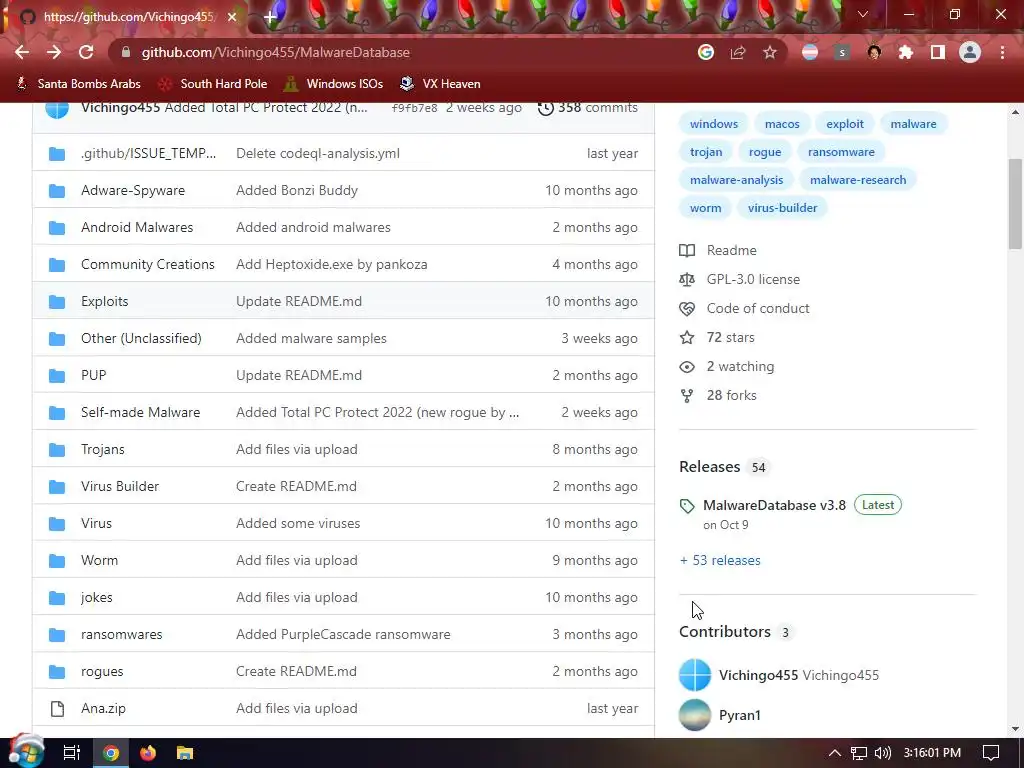1024x768 pixels.
Task: Toggle the browser side panel icon
Action: 938,52
